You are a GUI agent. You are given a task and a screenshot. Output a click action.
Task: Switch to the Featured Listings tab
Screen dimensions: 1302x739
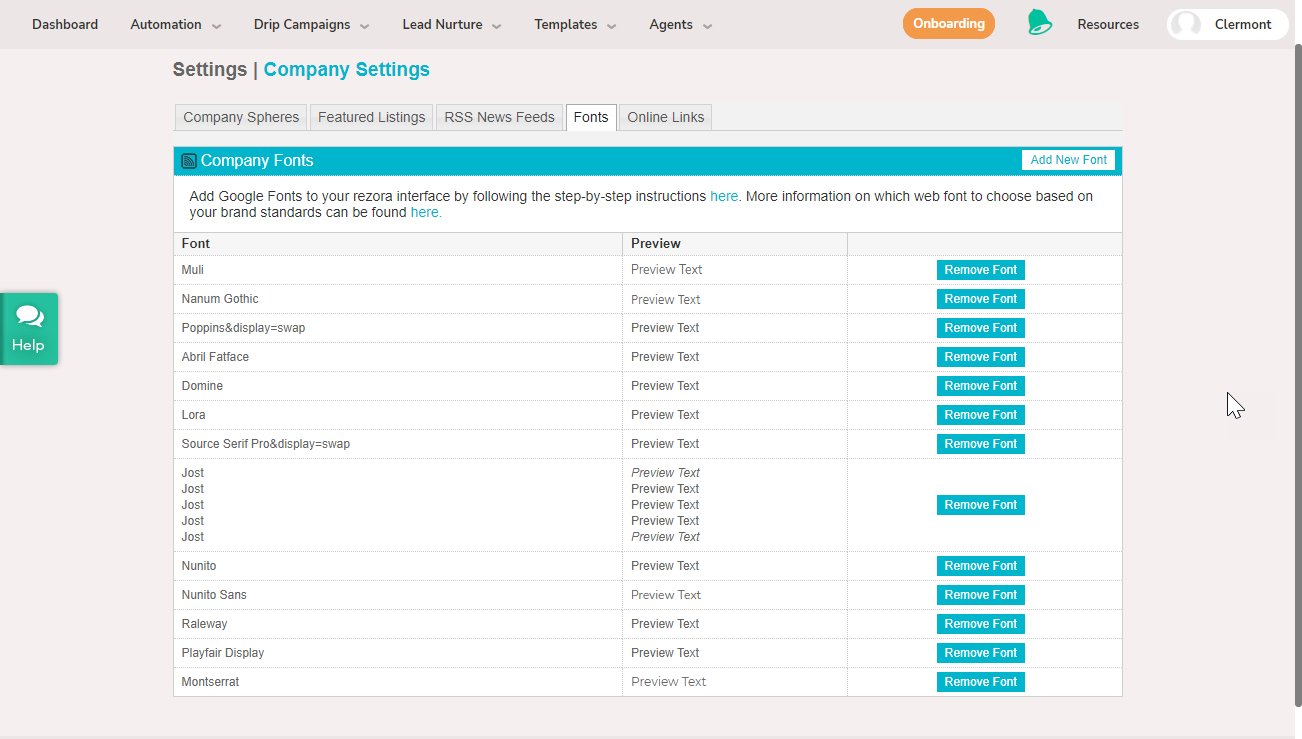tap(372, 117)
